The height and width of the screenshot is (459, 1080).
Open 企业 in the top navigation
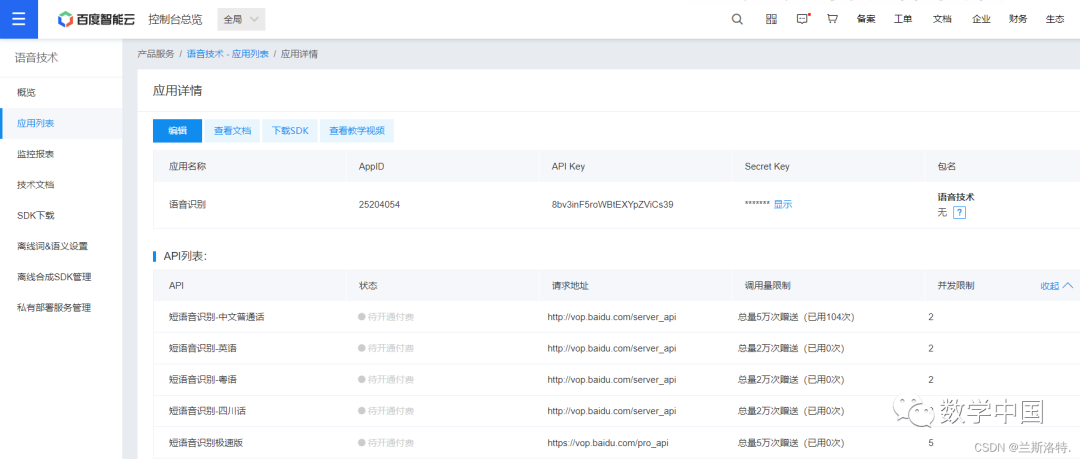point(981,19)
